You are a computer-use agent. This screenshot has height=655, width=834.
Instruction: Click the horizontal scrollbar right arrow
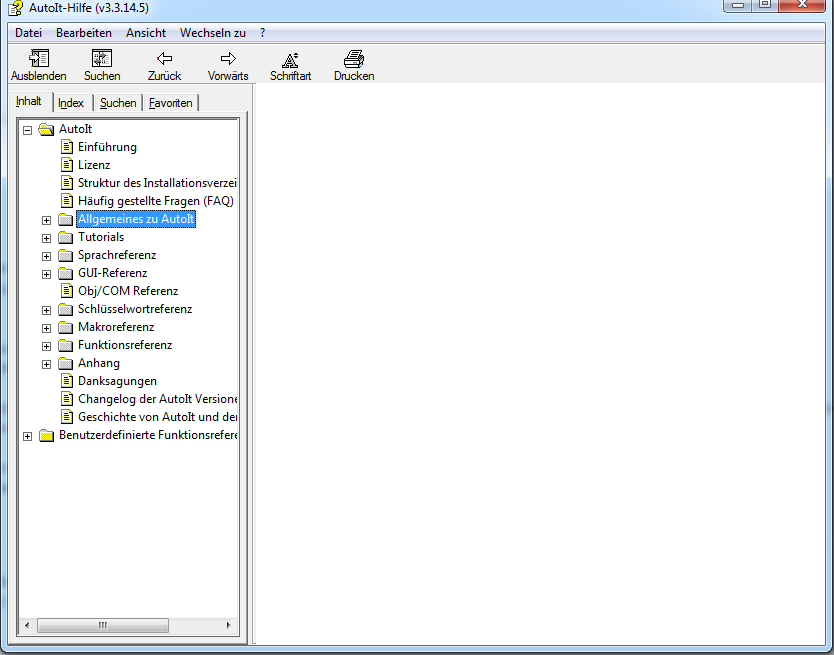click(x=231, y=626)
